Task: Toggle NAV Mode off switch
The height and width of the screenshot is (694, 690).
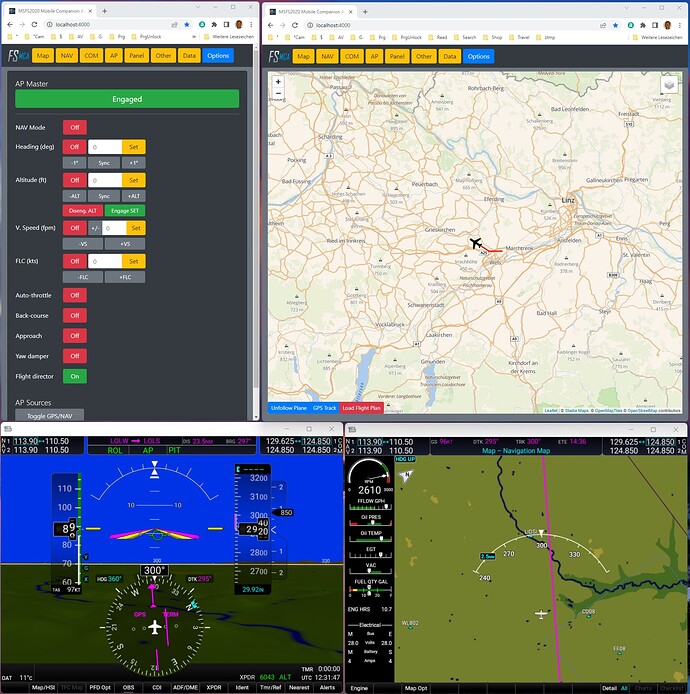Action: click(75, 128)
